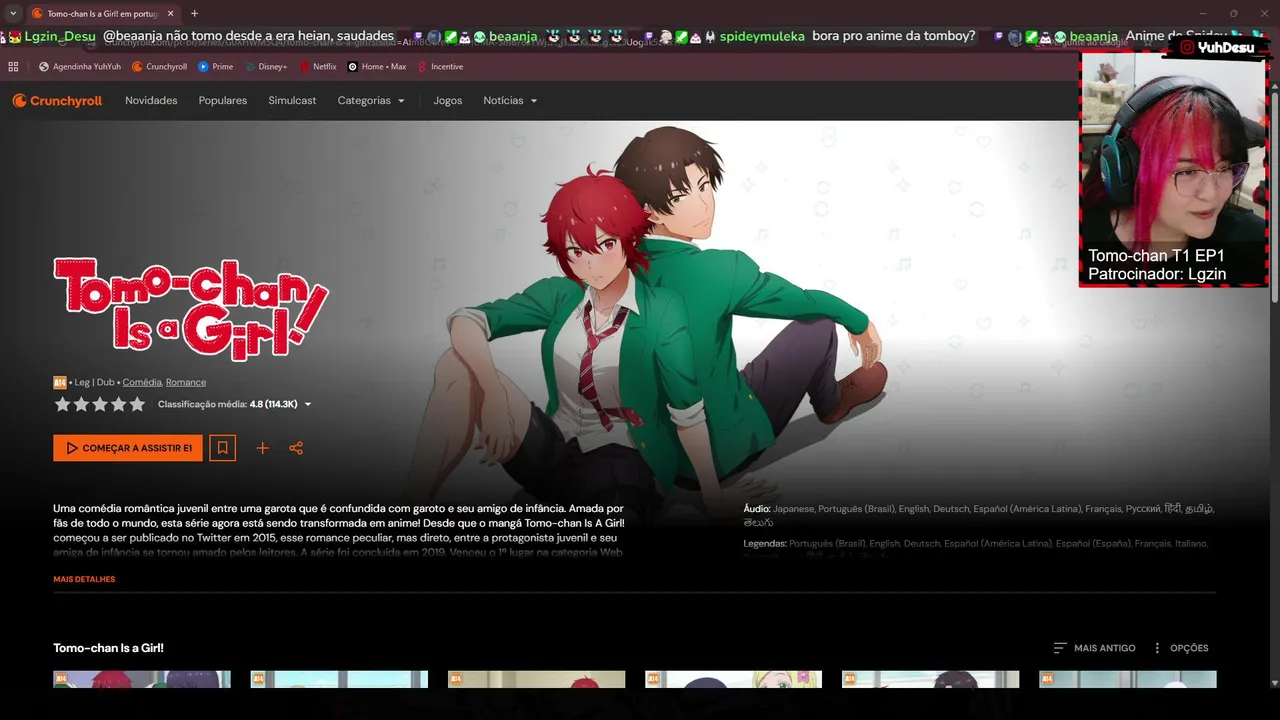Screen dimensions: 1280x720
Task: Click the MAIS DETALHES link
Action: coord(84,579)
